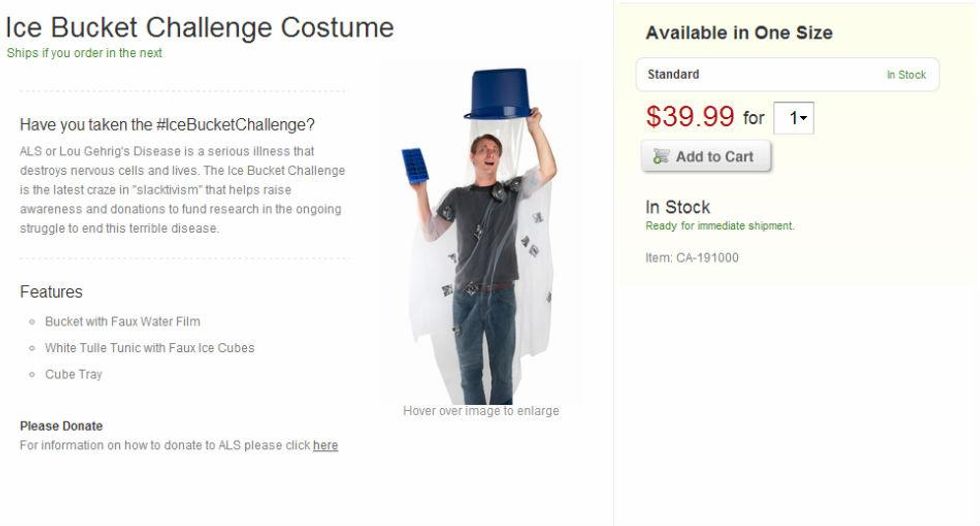The height and width of the screenshot is (526, 980).
Task: Click Ready for immediate shipment text
Action: (x=720, y=226)
